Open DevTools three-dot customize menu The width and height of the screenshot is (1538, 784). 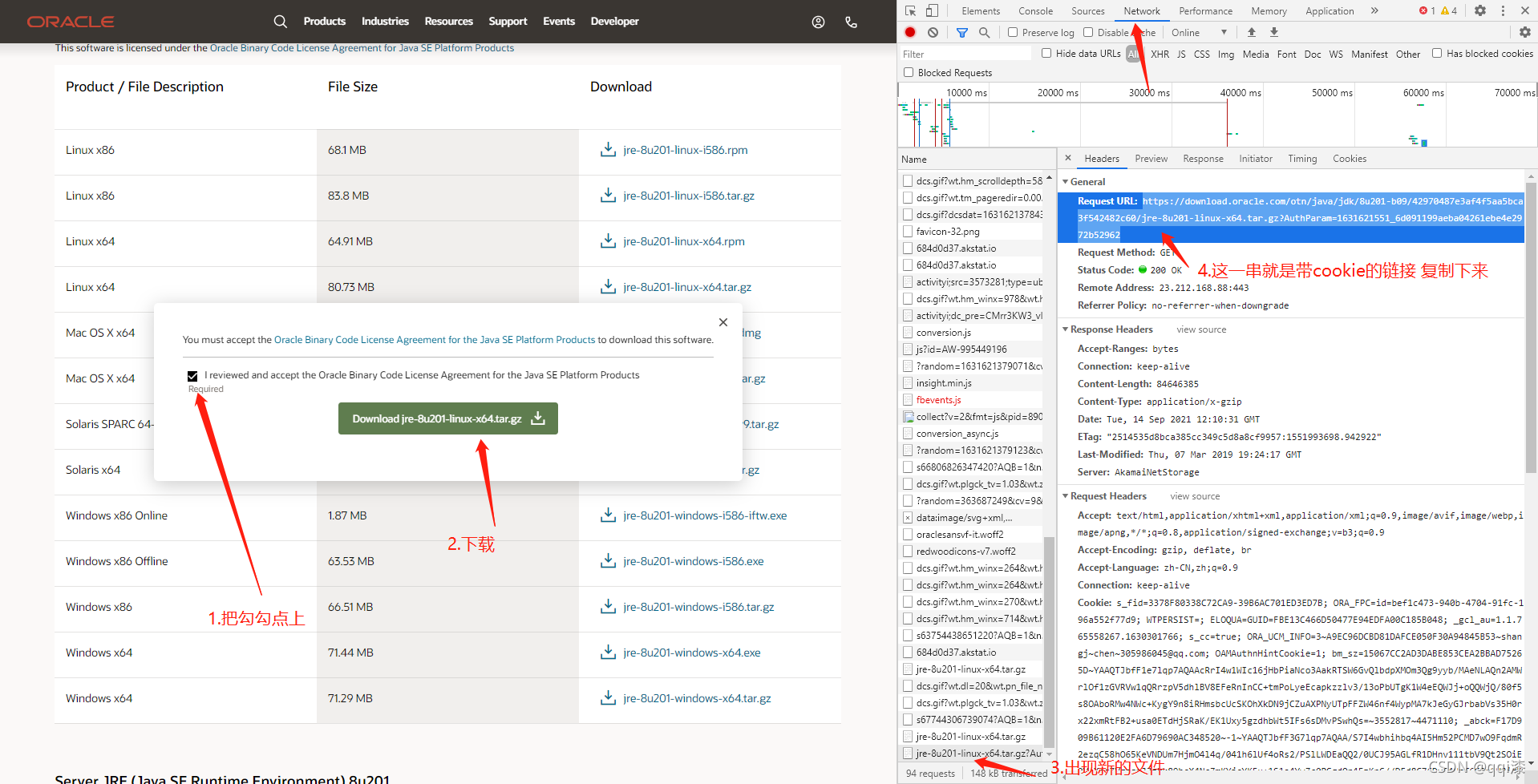1503,10
